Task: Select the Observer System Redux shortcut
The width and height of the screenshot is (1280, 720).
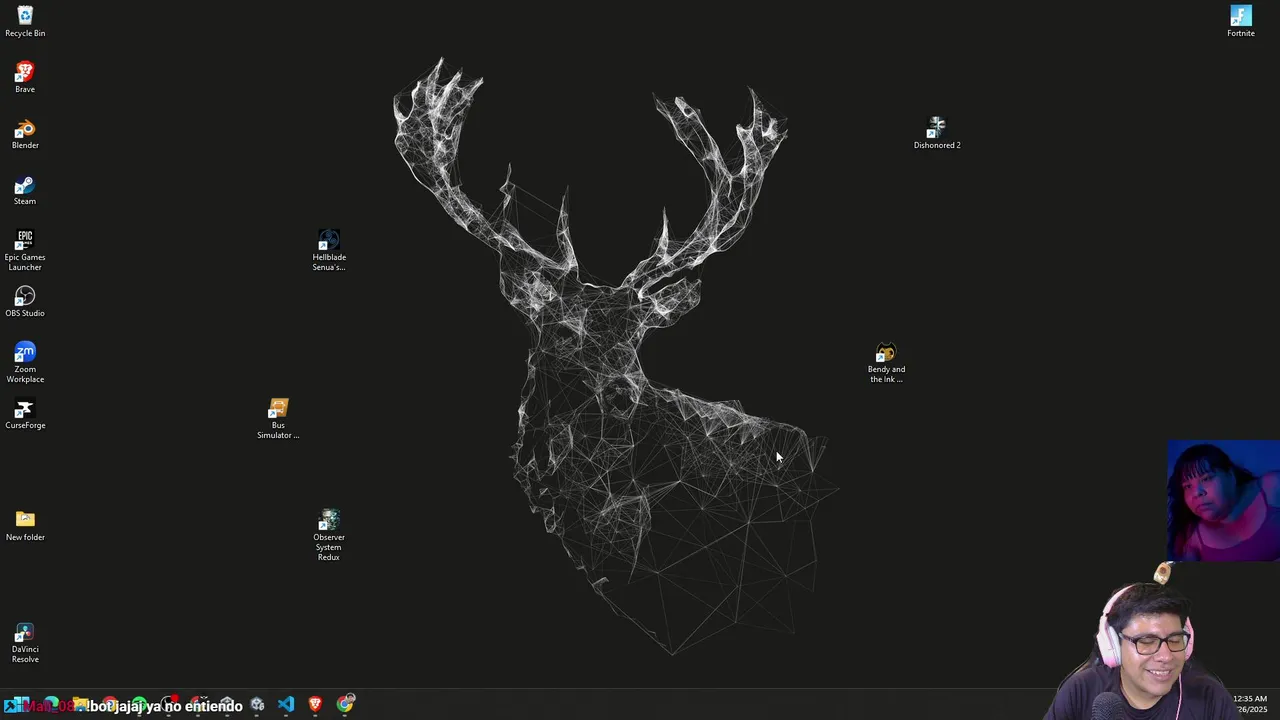Action: point(329,535)
